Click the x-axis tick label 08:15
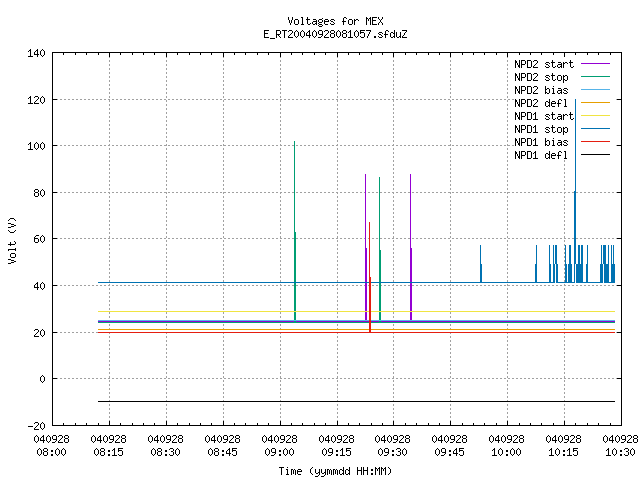 pyautogui.click(x=109, y=452)
